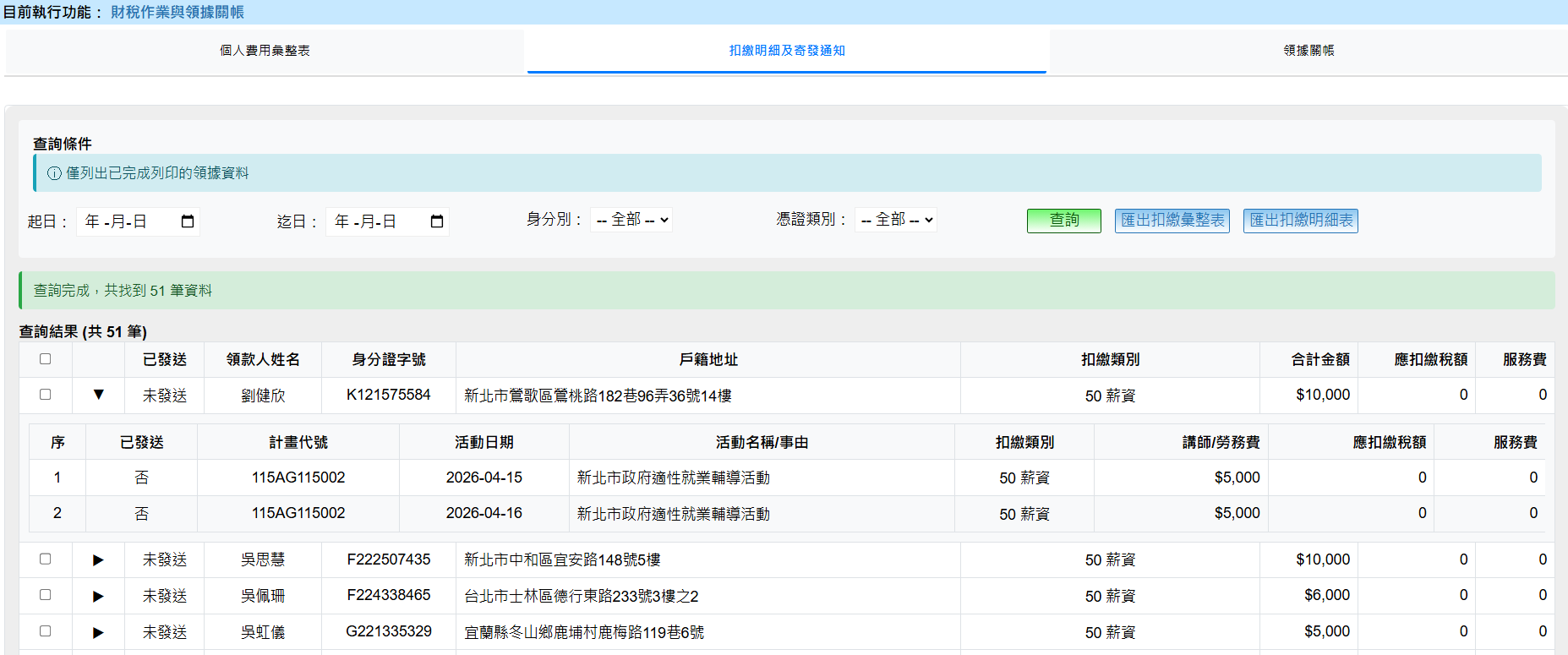Go to the 領據關帳 tab

[x=1308, y=51]
